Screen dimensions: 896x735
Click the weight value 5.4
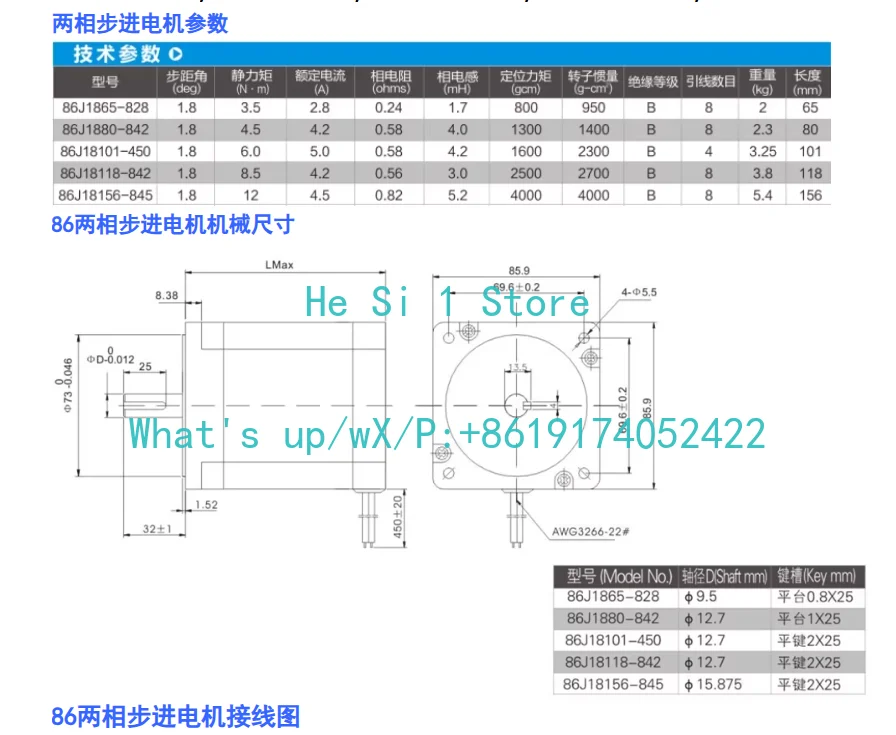click(x=762, y=195)
